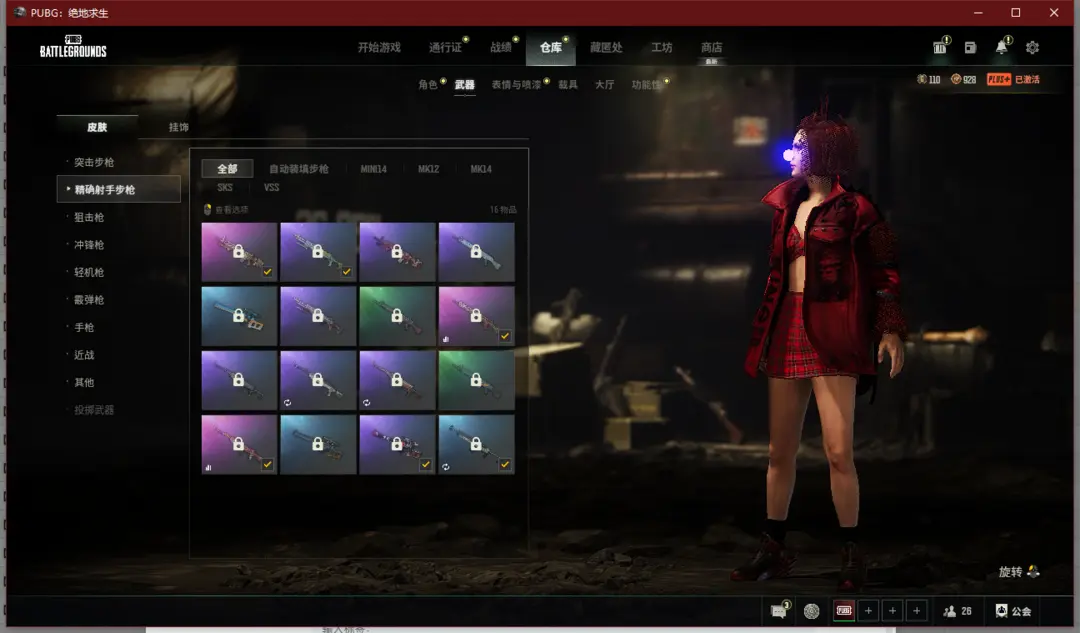Click the bars icon on fourth-row first skin
Image resolution: width=1080 pixels, height=633 pixels.
point(208,467)
